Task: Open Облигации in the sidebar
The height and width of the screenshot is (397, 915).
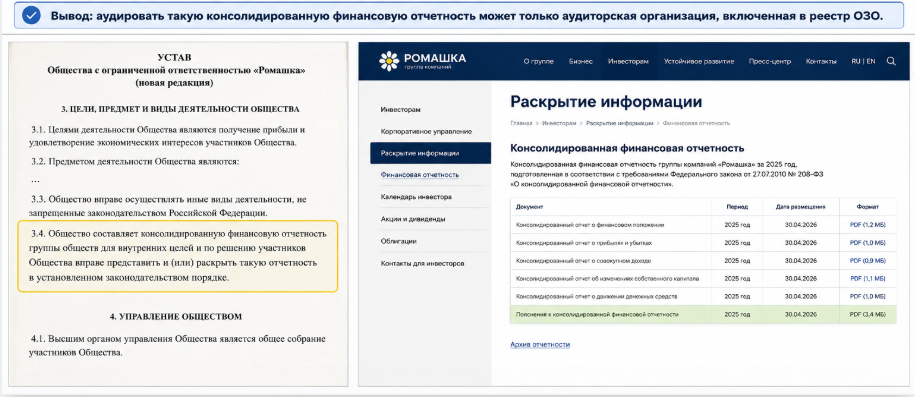Action: point(399,241)
